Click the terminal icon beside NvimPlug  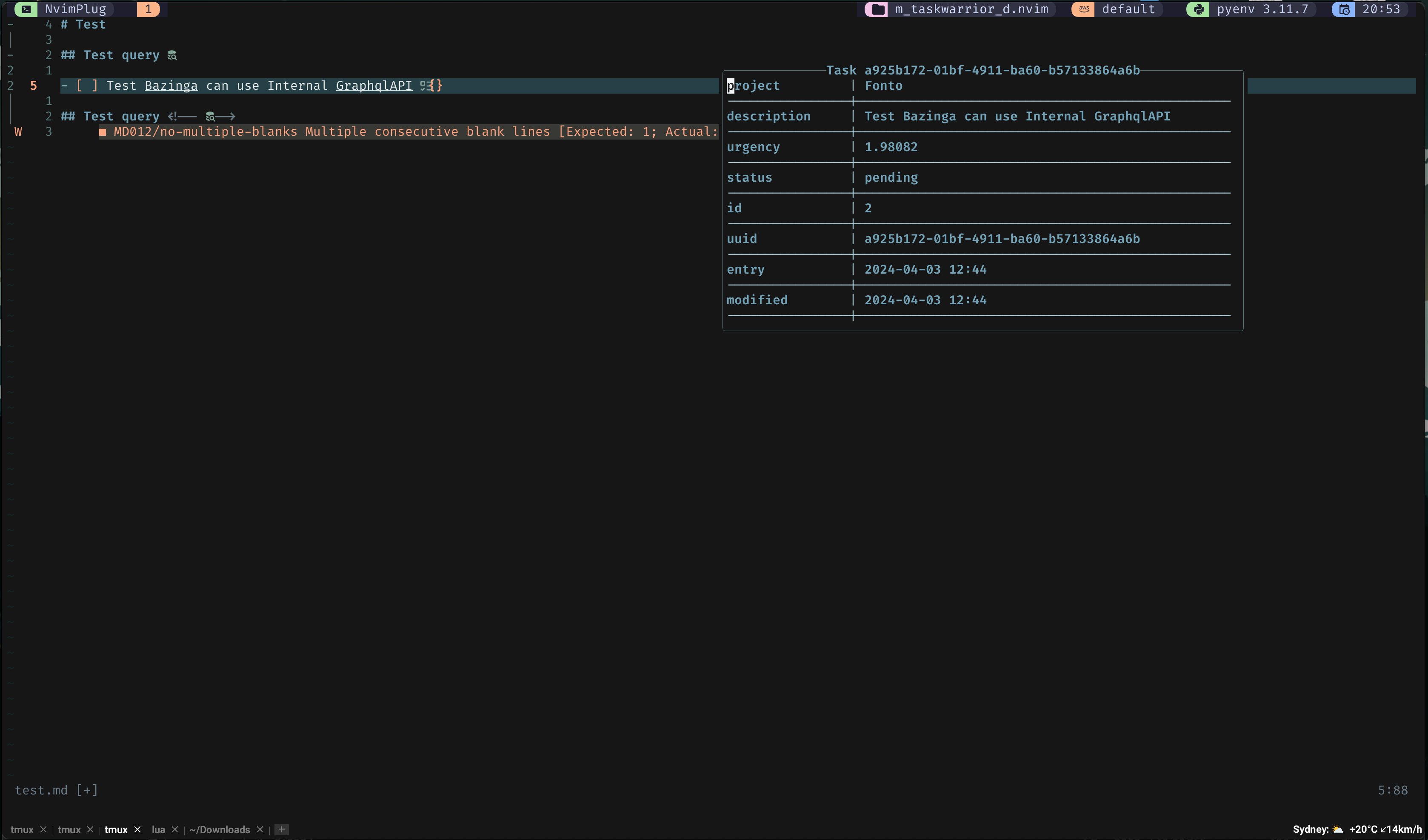pyautogui.click(x=26, y=9)
